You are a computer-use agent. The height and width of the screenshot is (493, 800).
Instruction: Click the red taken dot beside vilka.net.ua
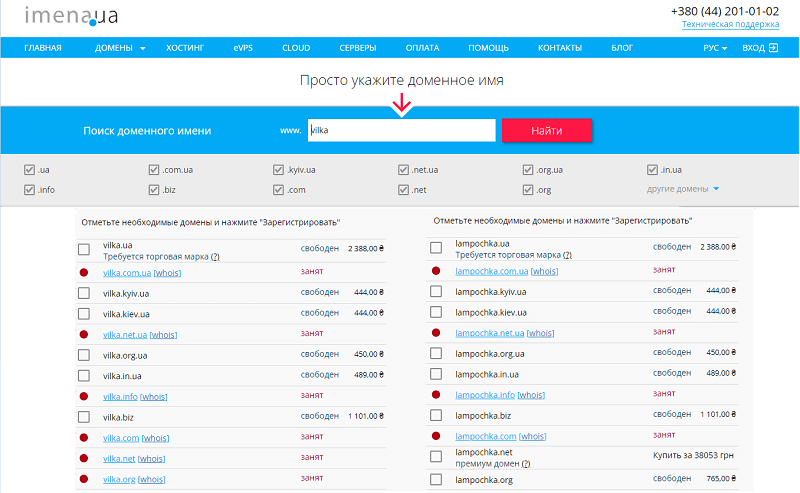click(x=84, y=334)
